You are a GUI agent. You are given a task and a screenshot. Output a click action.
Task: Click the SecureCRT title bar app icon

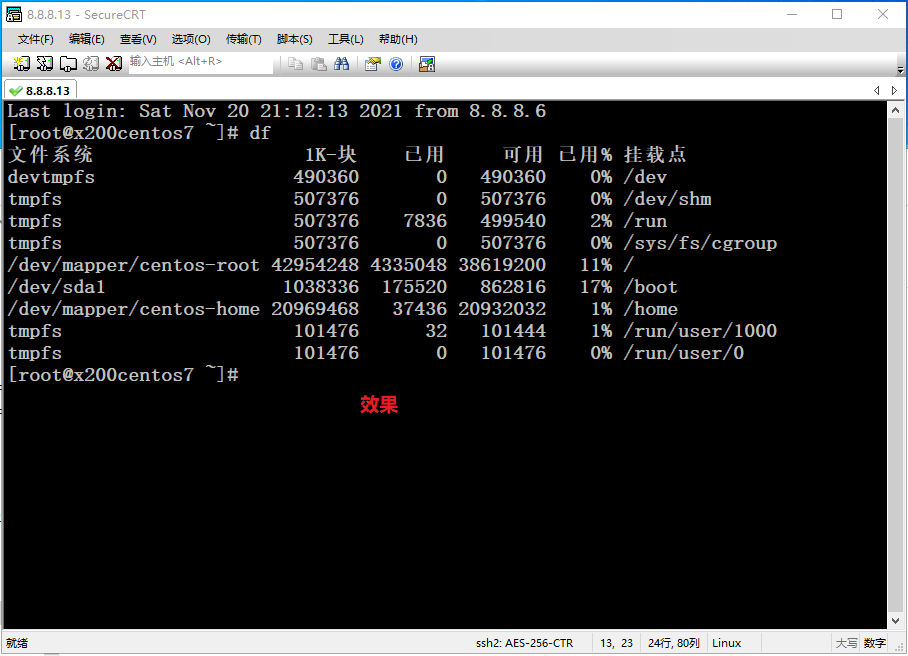[x=13, y=14]
